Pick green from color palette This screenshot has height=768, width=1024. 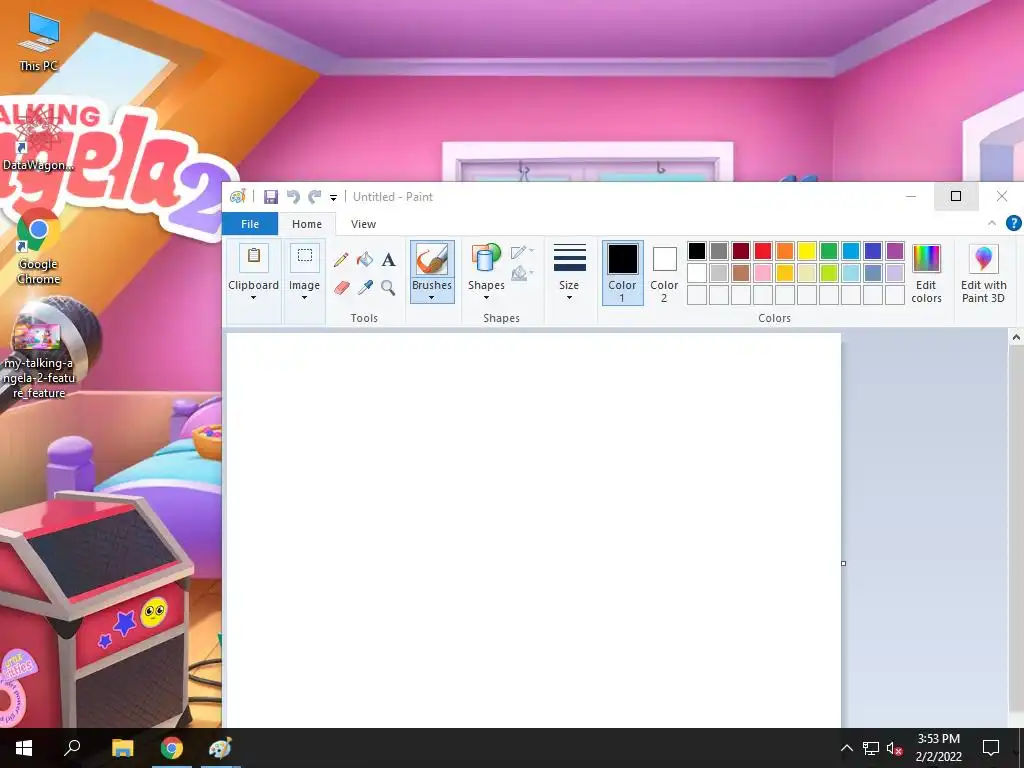pos(829,251)
